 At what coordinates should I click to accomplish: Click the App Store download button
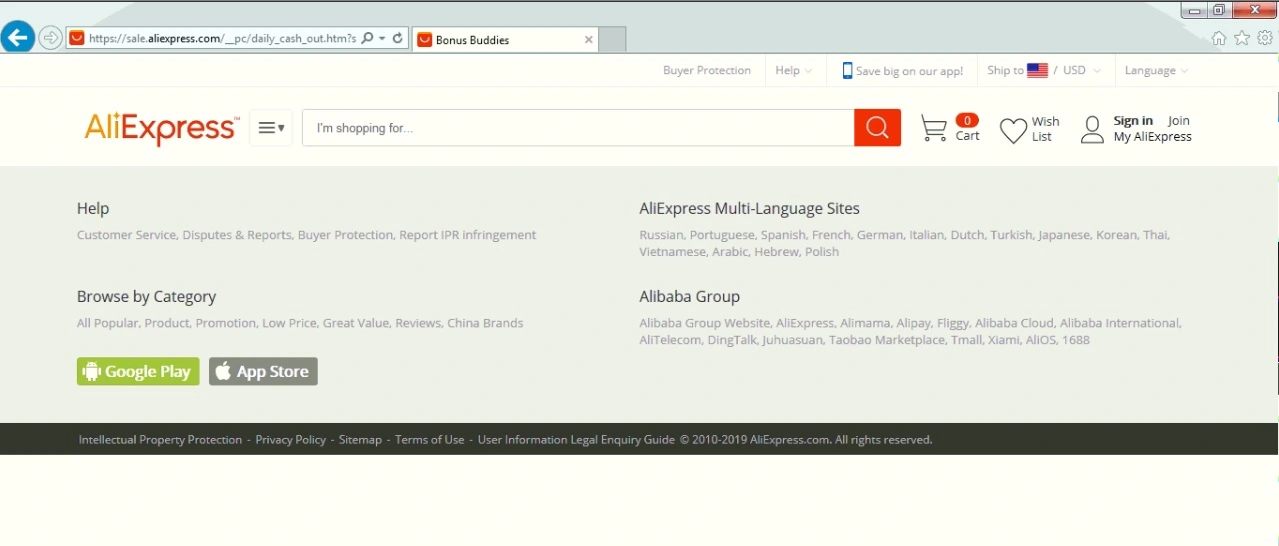pyautogui.click(x=263, y=371)
